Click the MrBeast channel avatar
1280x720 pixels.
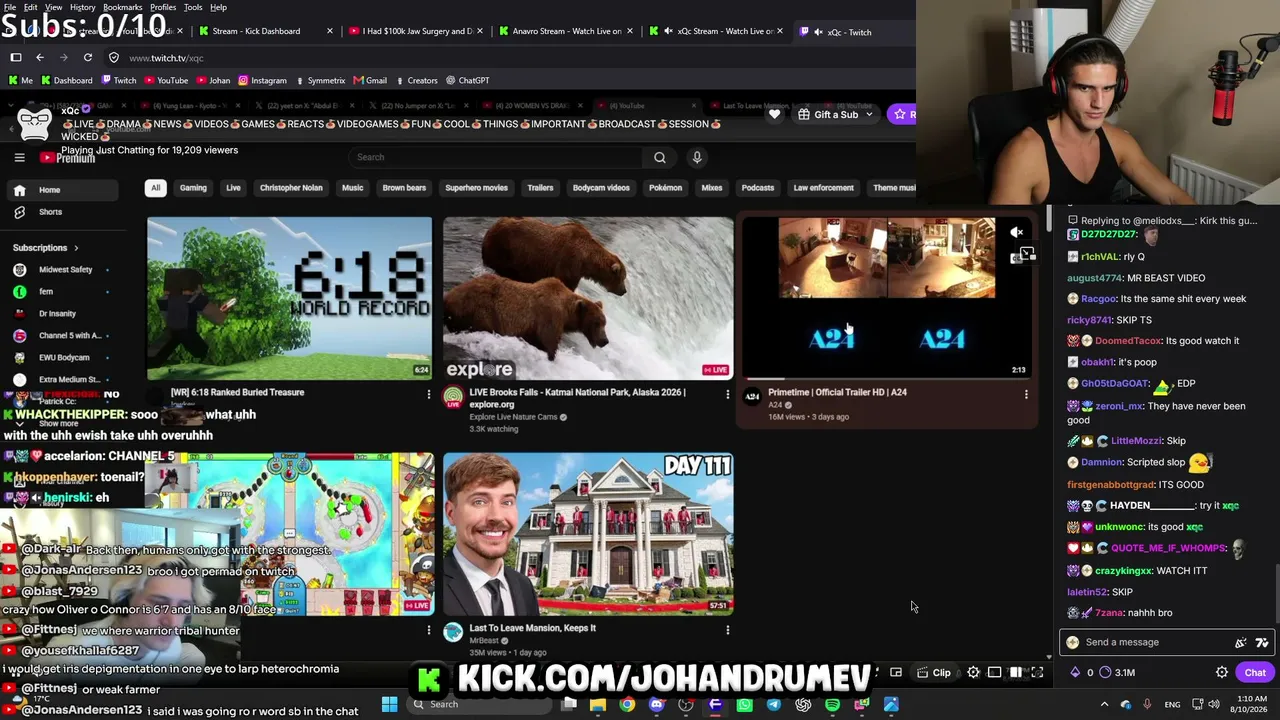(x=453, y=632)
